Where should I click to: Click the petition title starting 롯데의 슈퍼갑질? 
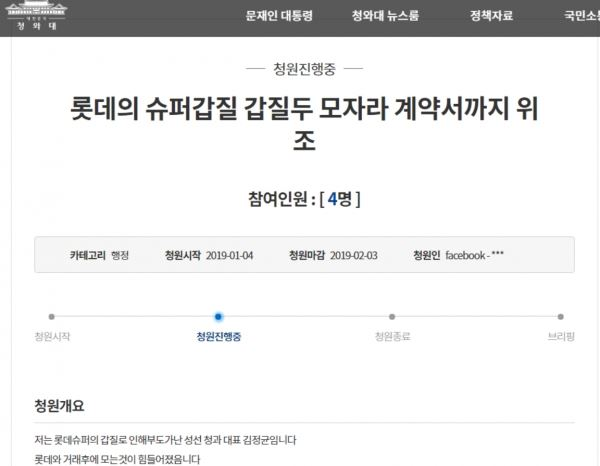coord(305,124)
